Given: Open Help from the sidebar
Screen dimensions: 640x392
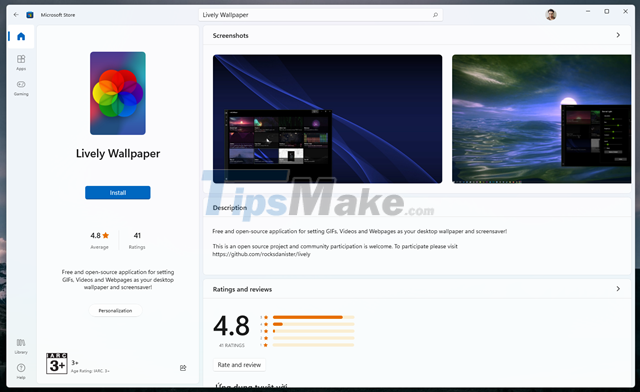Looking at the screenshot, I should [21, 371].
